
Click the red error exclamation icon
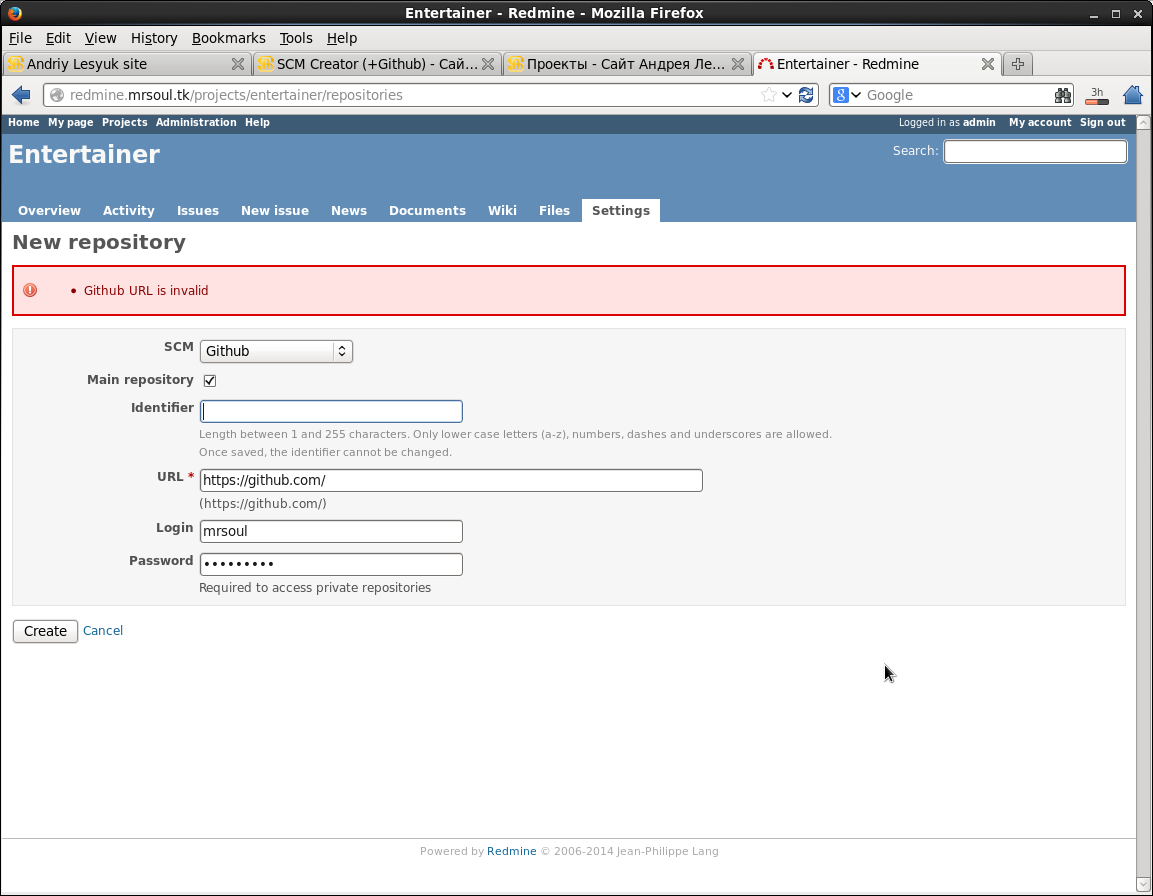click(x=30, y=291)
